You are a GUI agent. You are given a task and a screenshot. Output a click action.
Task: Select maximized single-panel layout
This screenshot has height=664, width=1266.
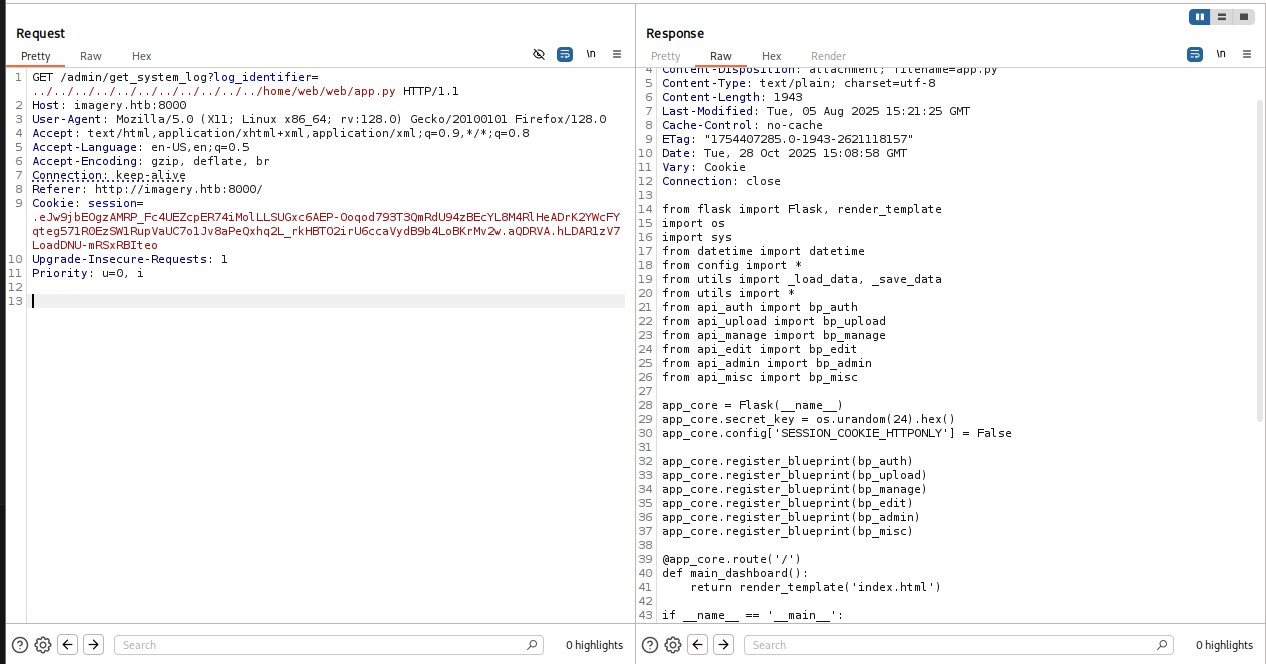pyautogui.click(x=1245, y=17)
